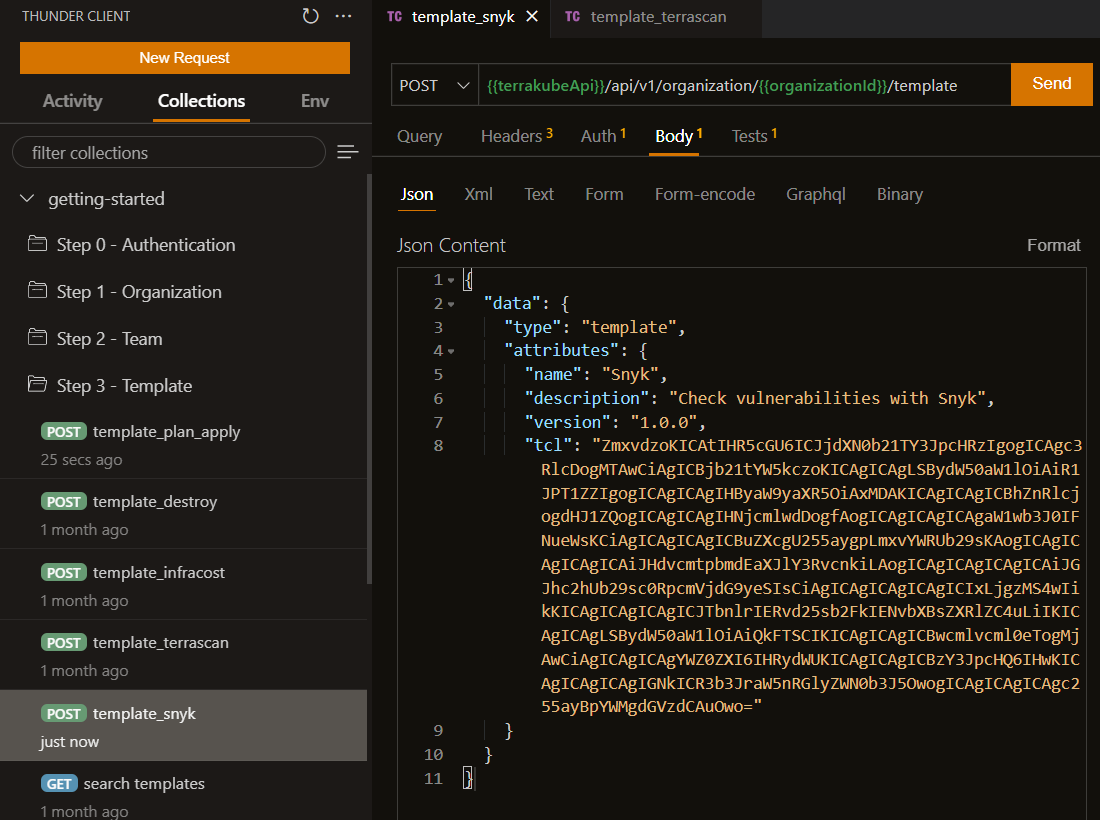Switch to the Env tab
The image size is (1100, 820).
coord(315,101)
